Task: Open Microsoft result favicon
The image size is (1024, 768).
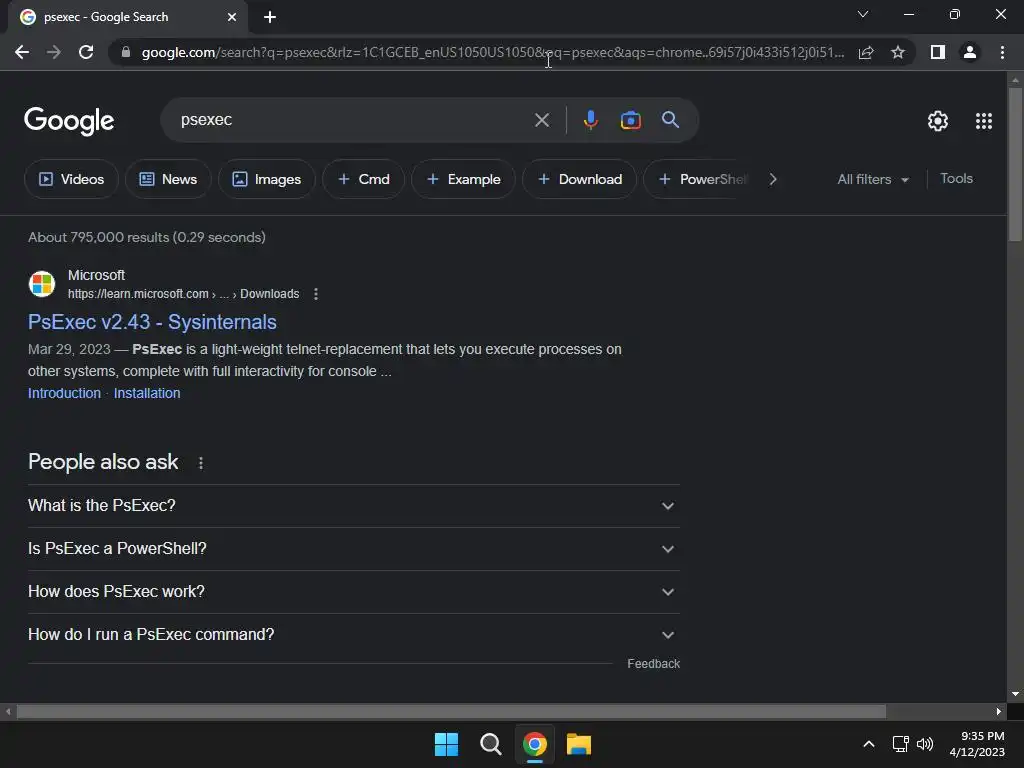Action: 42,284
